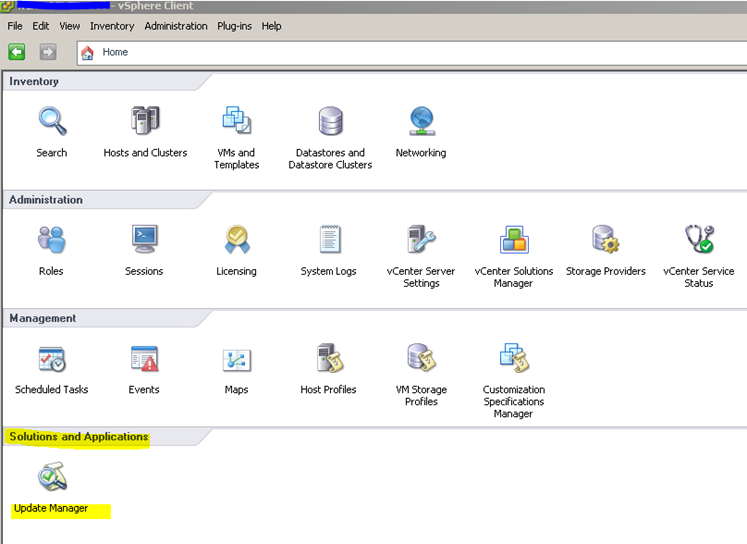Open the Networking inventory view

(422, 121)
